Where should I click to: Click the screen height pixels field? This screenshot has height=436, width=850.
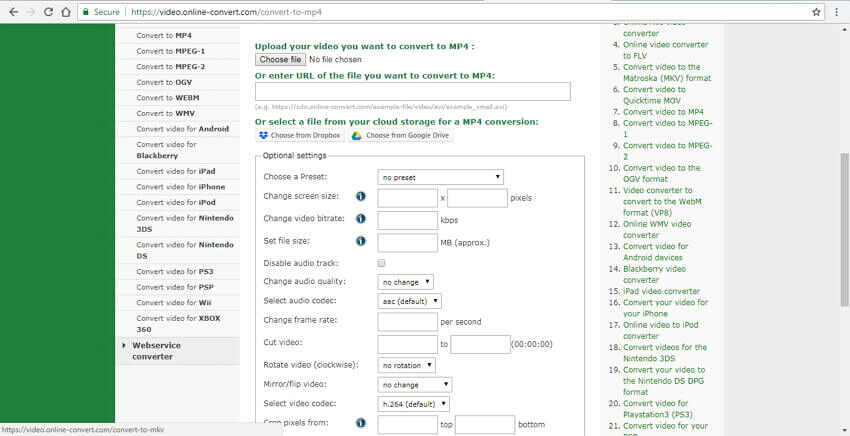click(x=477, y=198)
